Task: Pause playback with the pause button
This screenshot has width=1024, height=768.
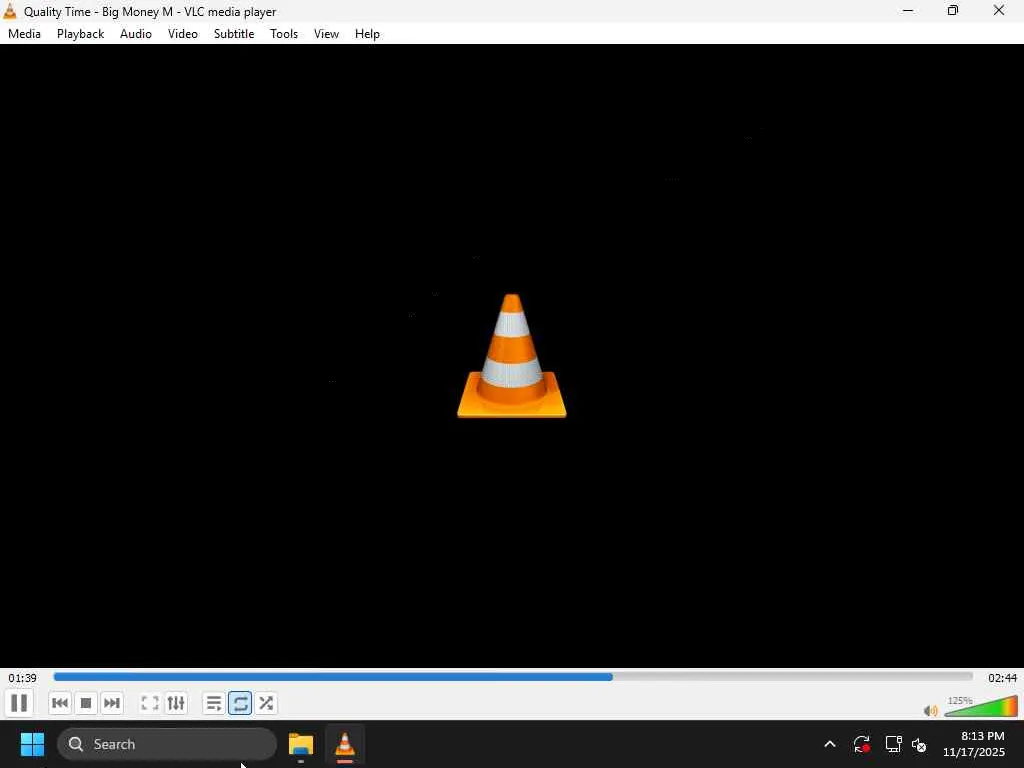Action: coord(19,703)
